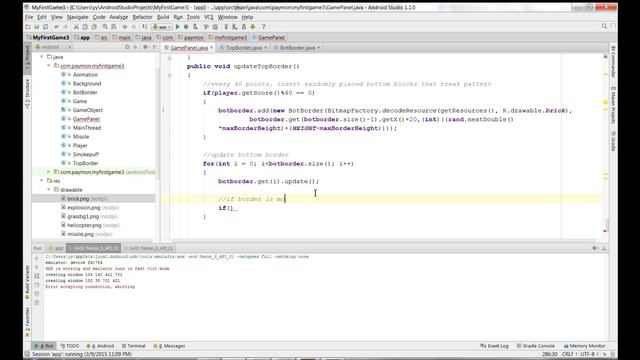Screen dimensions: 640x360
Task: Expand the androidTest package node
Action: click(x=49, y=172)
